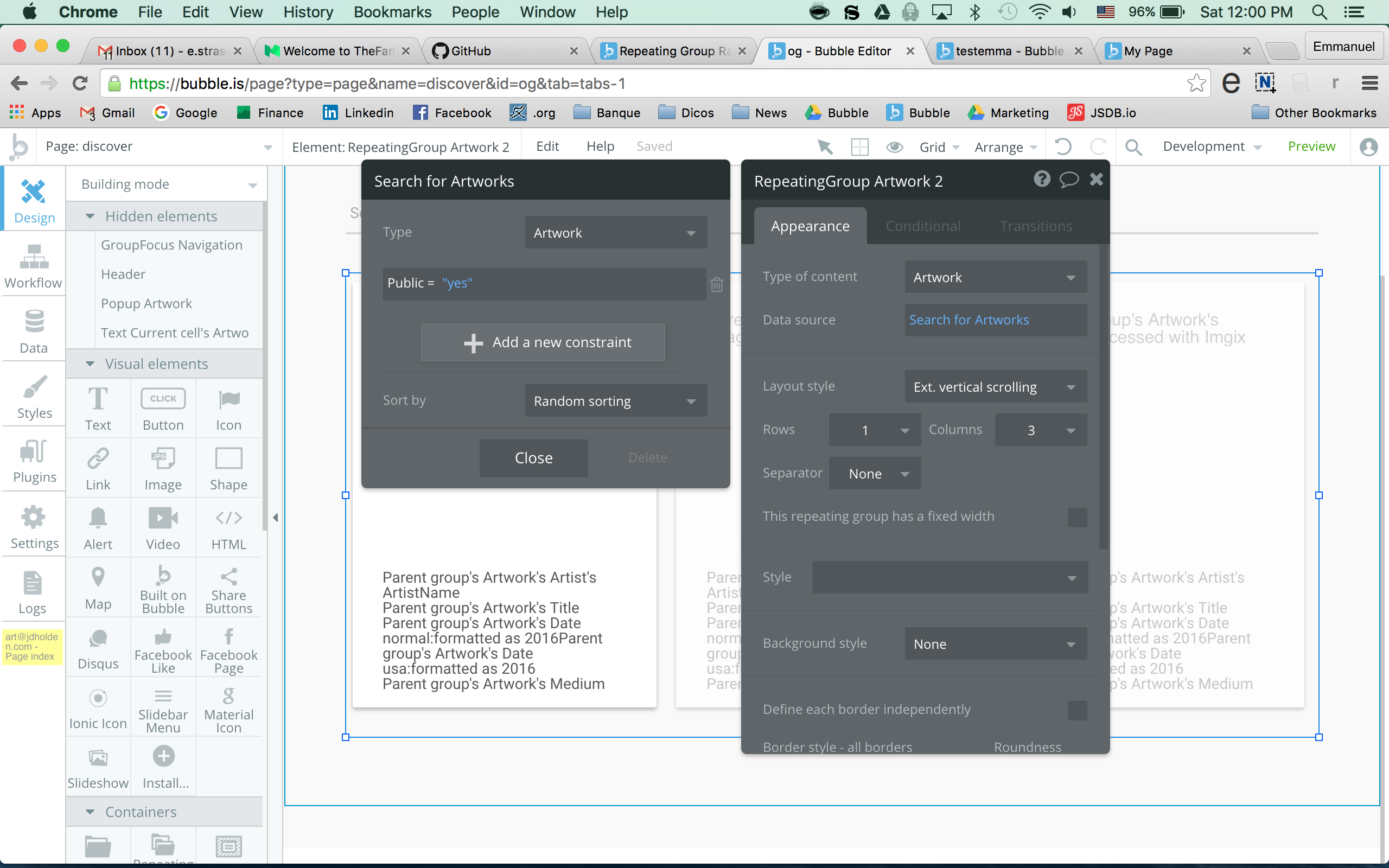This screenshot has height=868, width=1389.
Task: Click the Search for Artworks data source field
Action: 995,320
